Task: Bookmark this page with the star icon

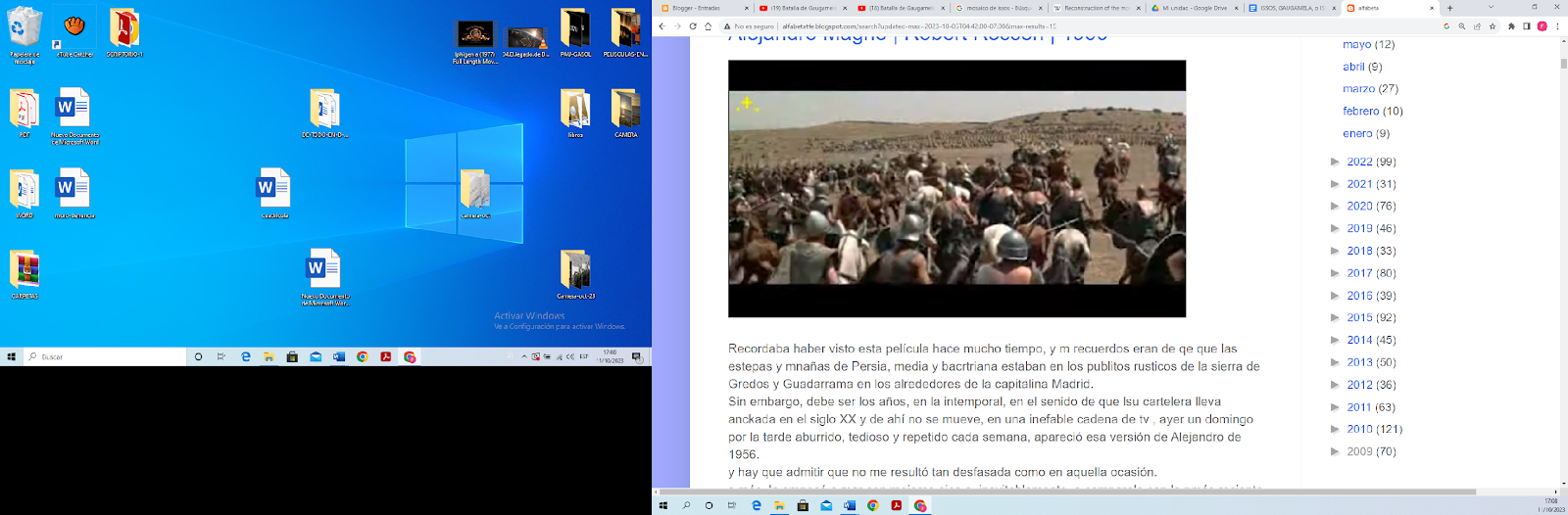Action: point(1493,26)
